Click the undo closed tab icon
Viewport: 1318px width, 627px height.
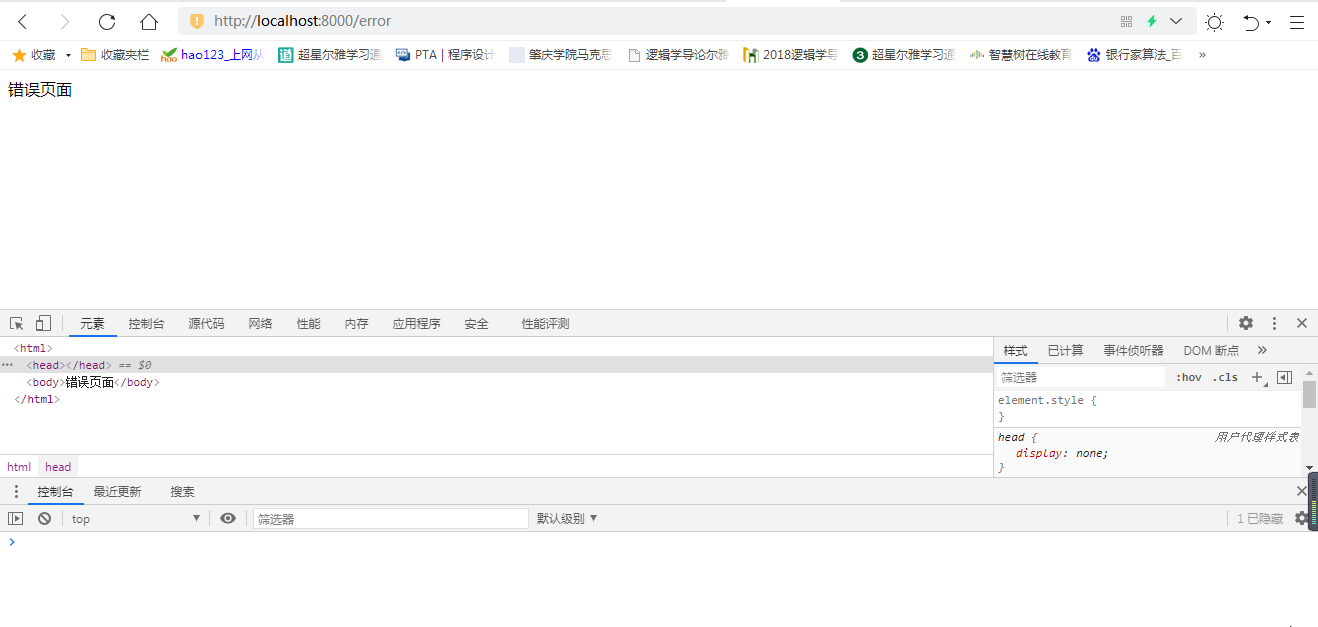(1251, 21)
